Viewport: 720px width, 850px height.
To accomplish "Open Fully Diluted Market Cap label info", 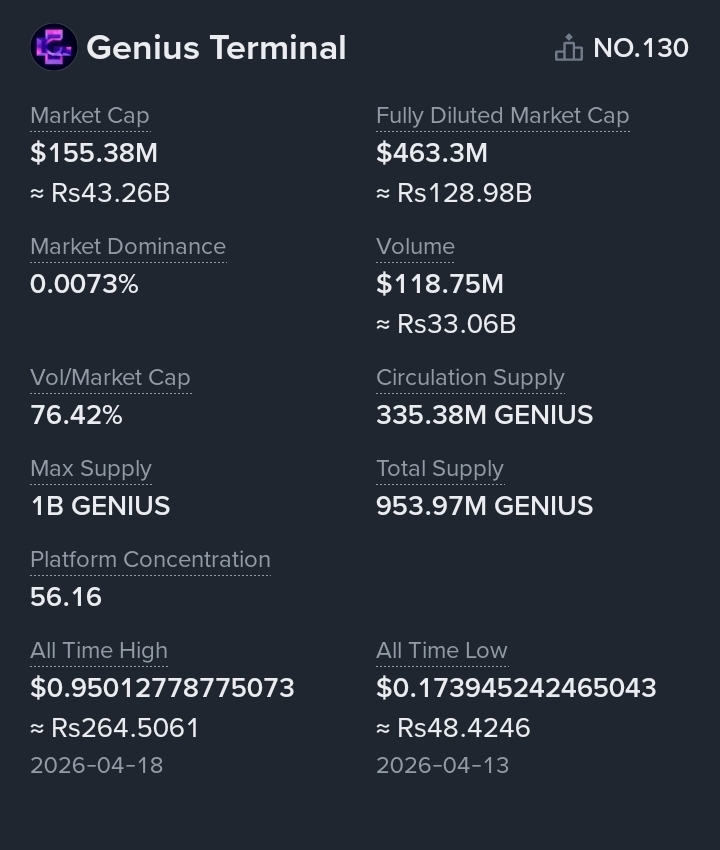I will pos(503,115).
